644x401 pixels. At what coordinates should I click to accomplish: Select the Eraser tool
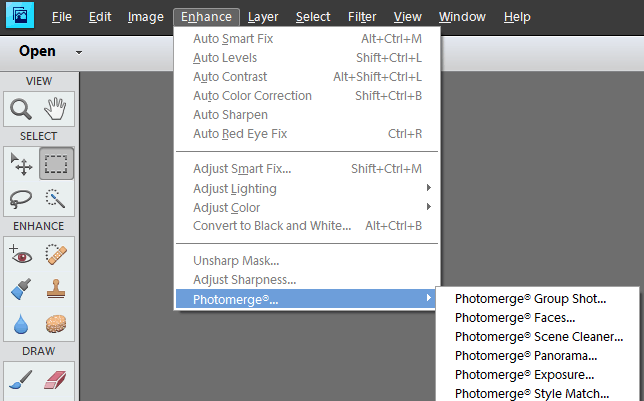click(x=56, y=379)
